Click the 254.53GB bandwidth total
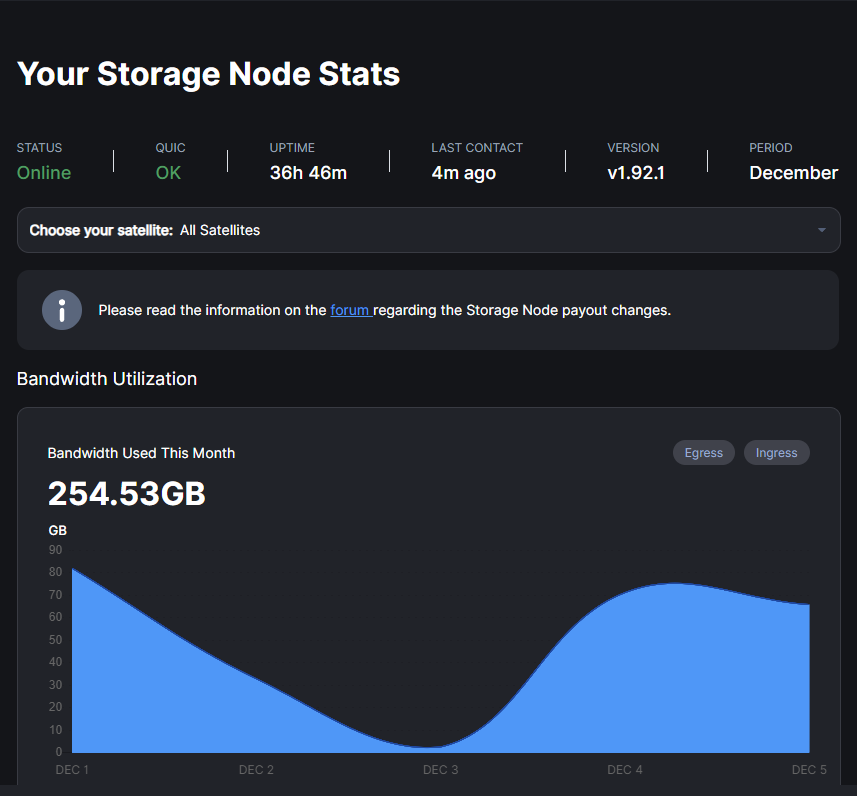Image resolution: width=857 pixels, height=796 pixels. 126,493
